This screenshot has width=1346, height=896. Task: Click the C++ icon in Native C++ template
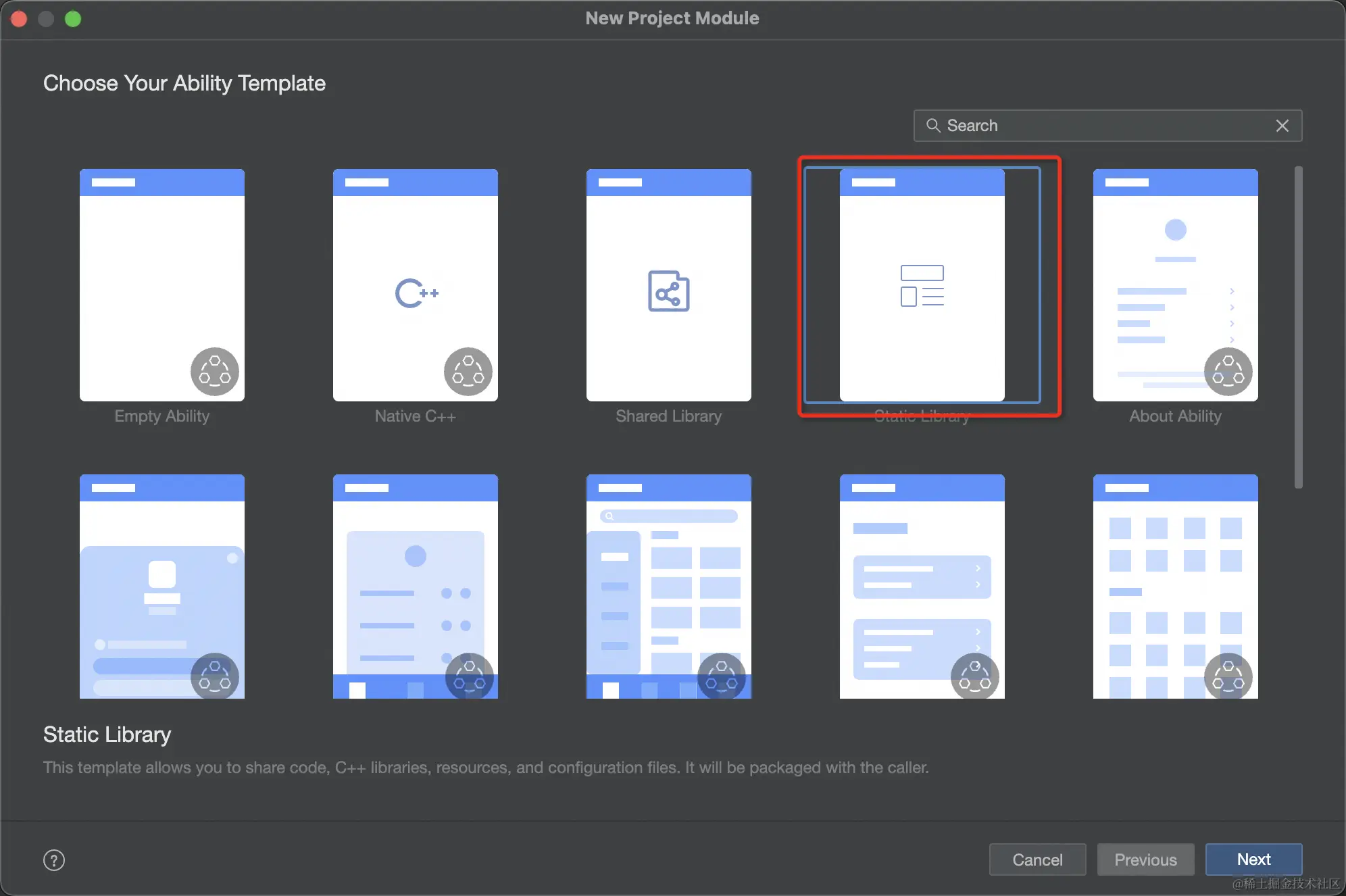tap(416, 293)
